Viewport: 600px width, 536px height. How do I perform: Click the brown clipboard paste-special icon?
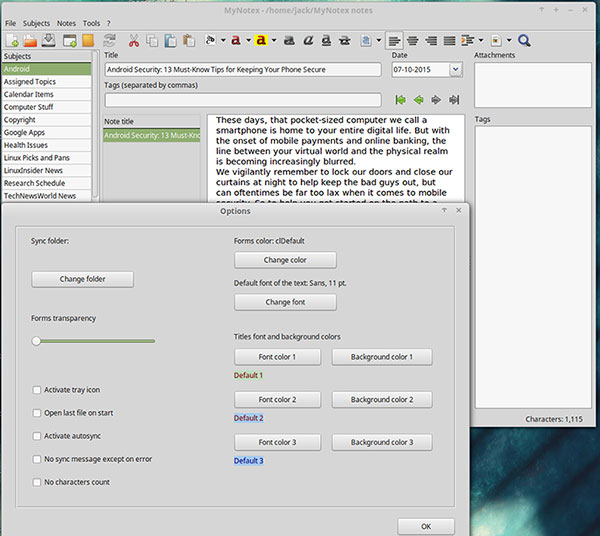[189, 40]
